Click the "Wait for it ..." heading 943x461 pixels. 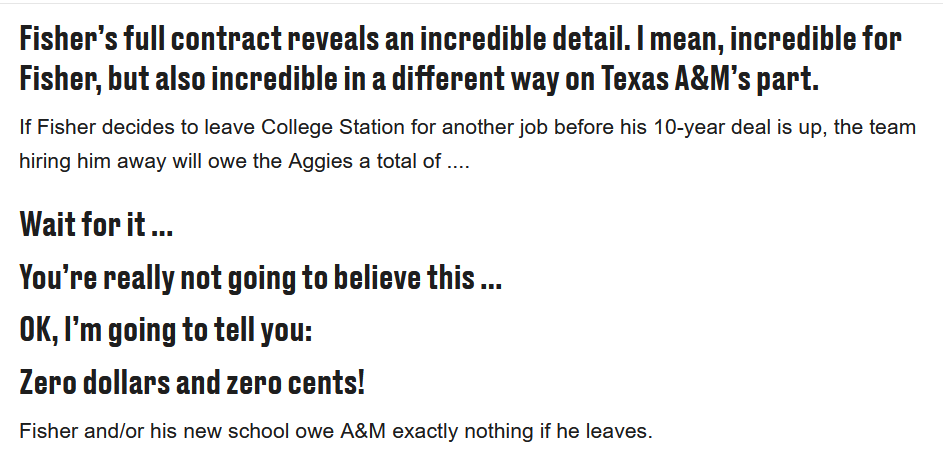click(x=96, y=223)
